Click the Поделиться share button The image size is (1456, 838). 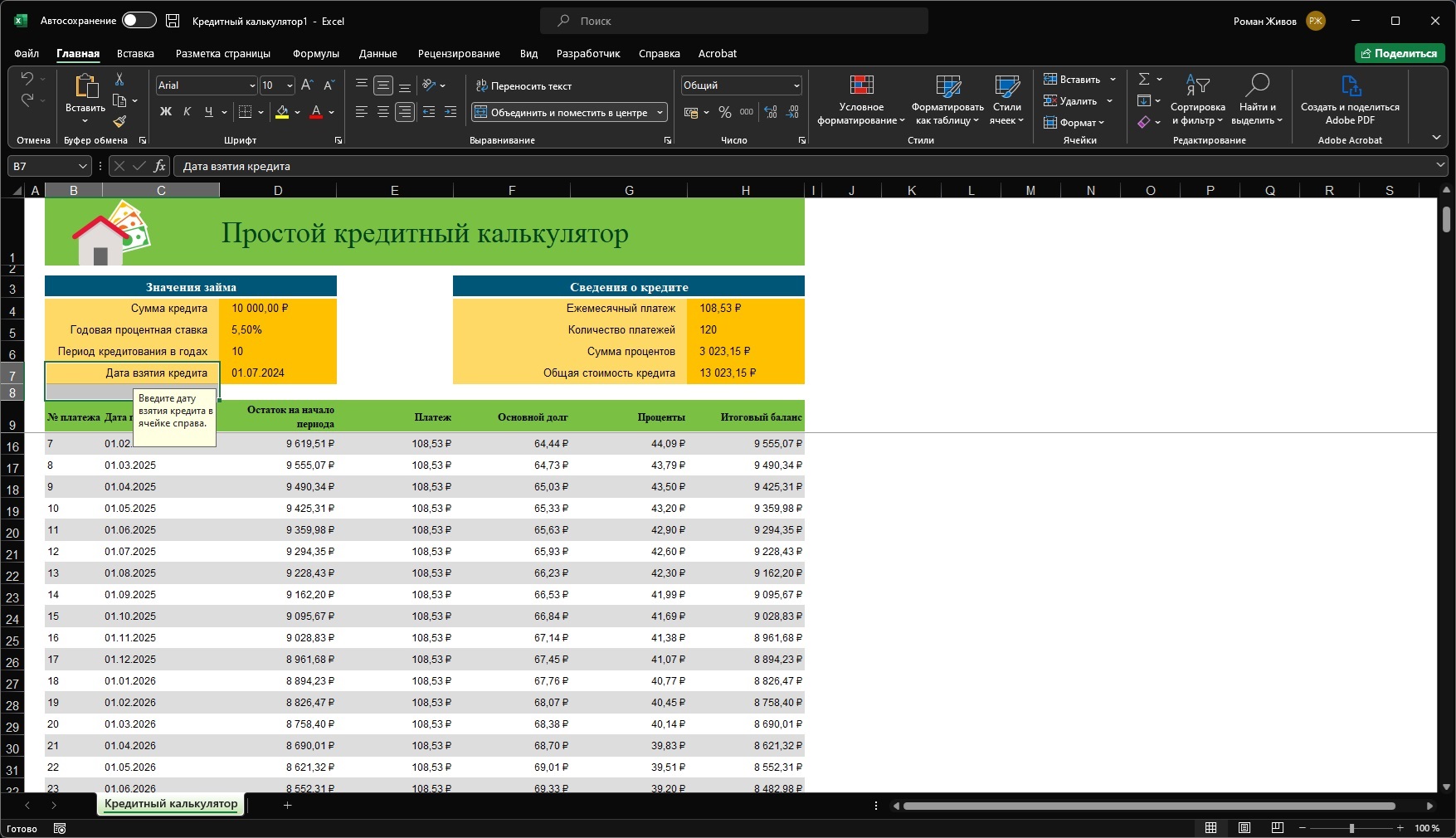(1400, 53)
